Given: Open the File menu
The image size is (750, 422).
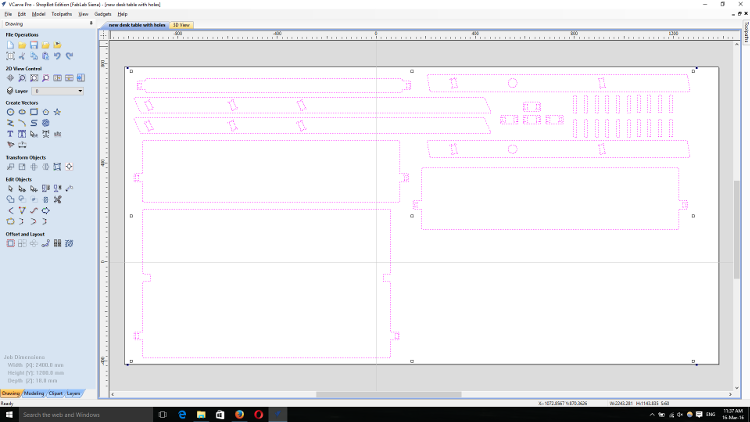Looking at the screenshot, I should point(8,14).
